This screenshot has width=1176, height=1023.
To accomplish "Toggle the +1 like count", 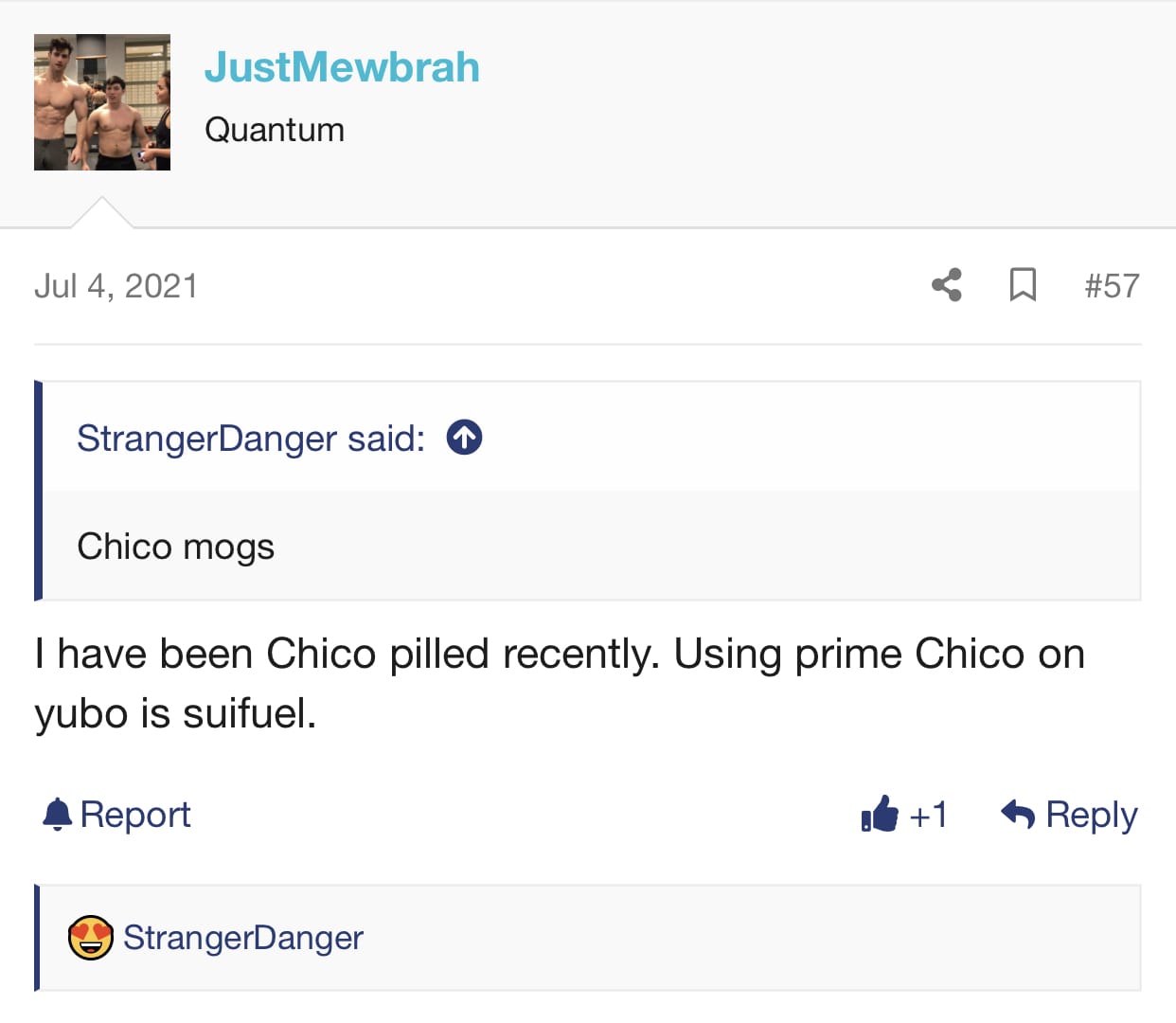I will tap(928, 815).
